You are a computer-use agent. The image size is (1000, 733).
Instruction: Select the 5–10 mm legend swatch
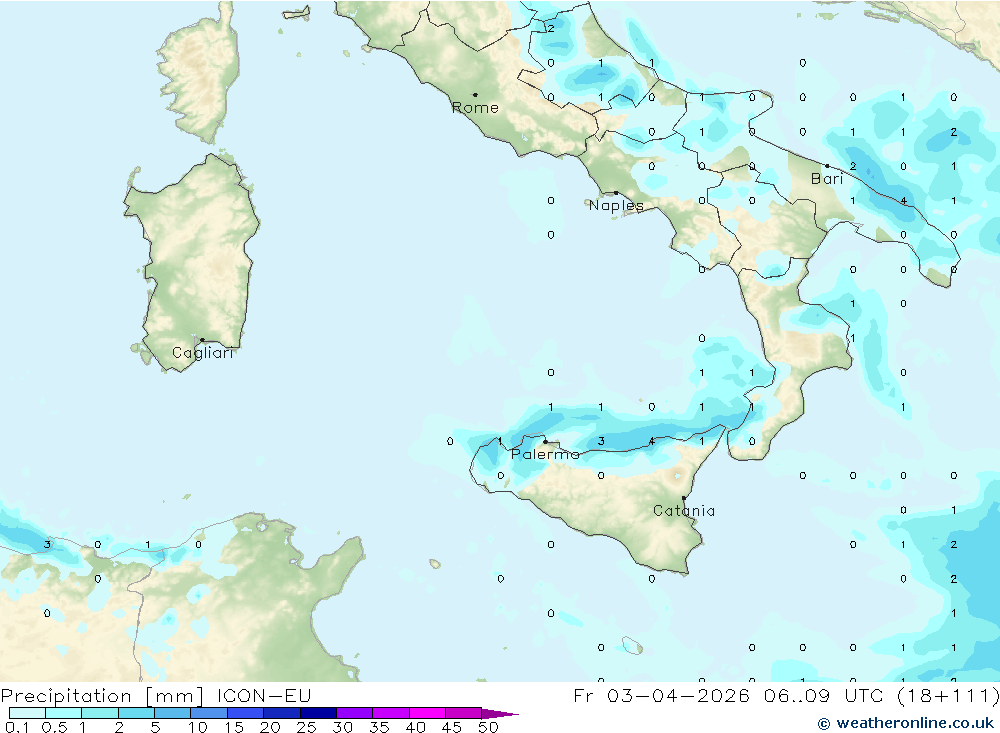(x=173, y=713)
